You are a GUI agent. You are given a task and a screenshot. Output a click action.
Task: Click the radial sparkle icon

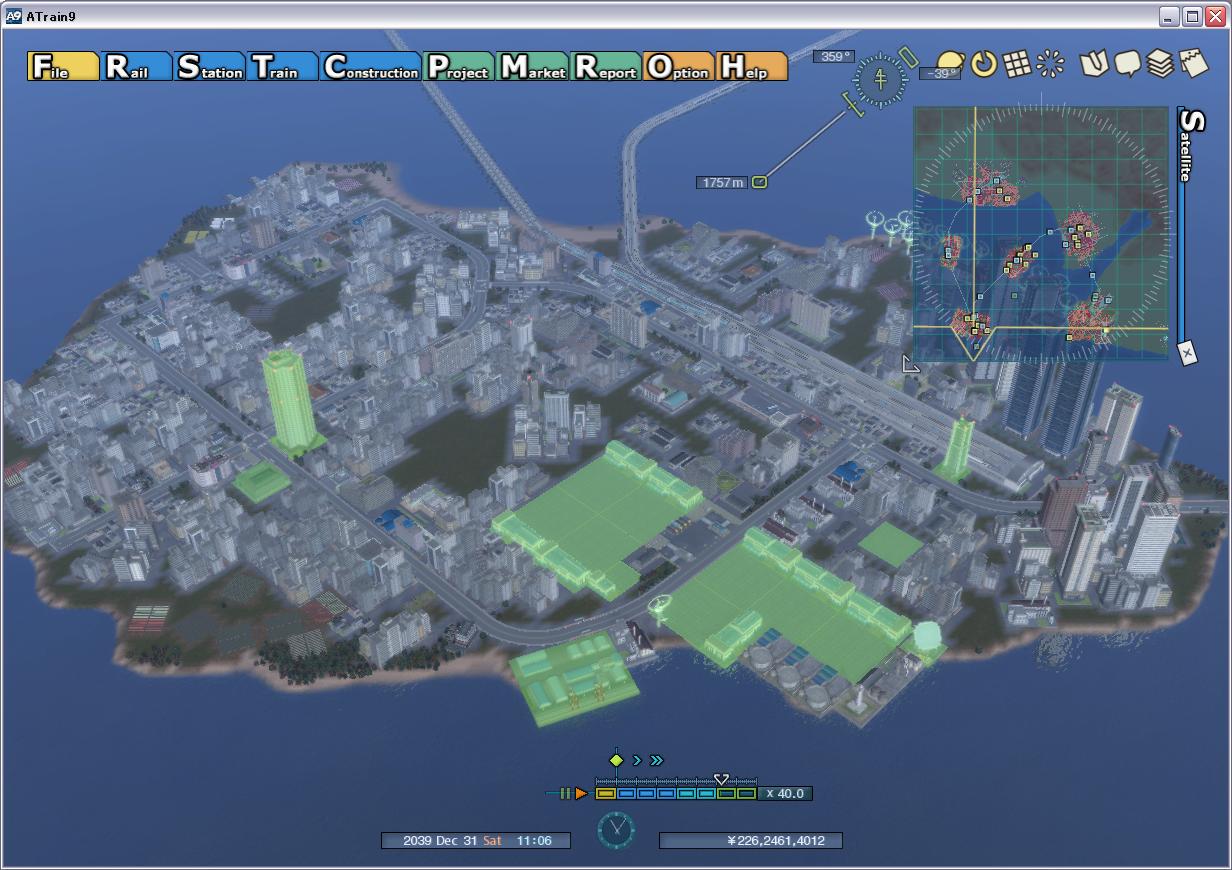tap(1050, 64)
